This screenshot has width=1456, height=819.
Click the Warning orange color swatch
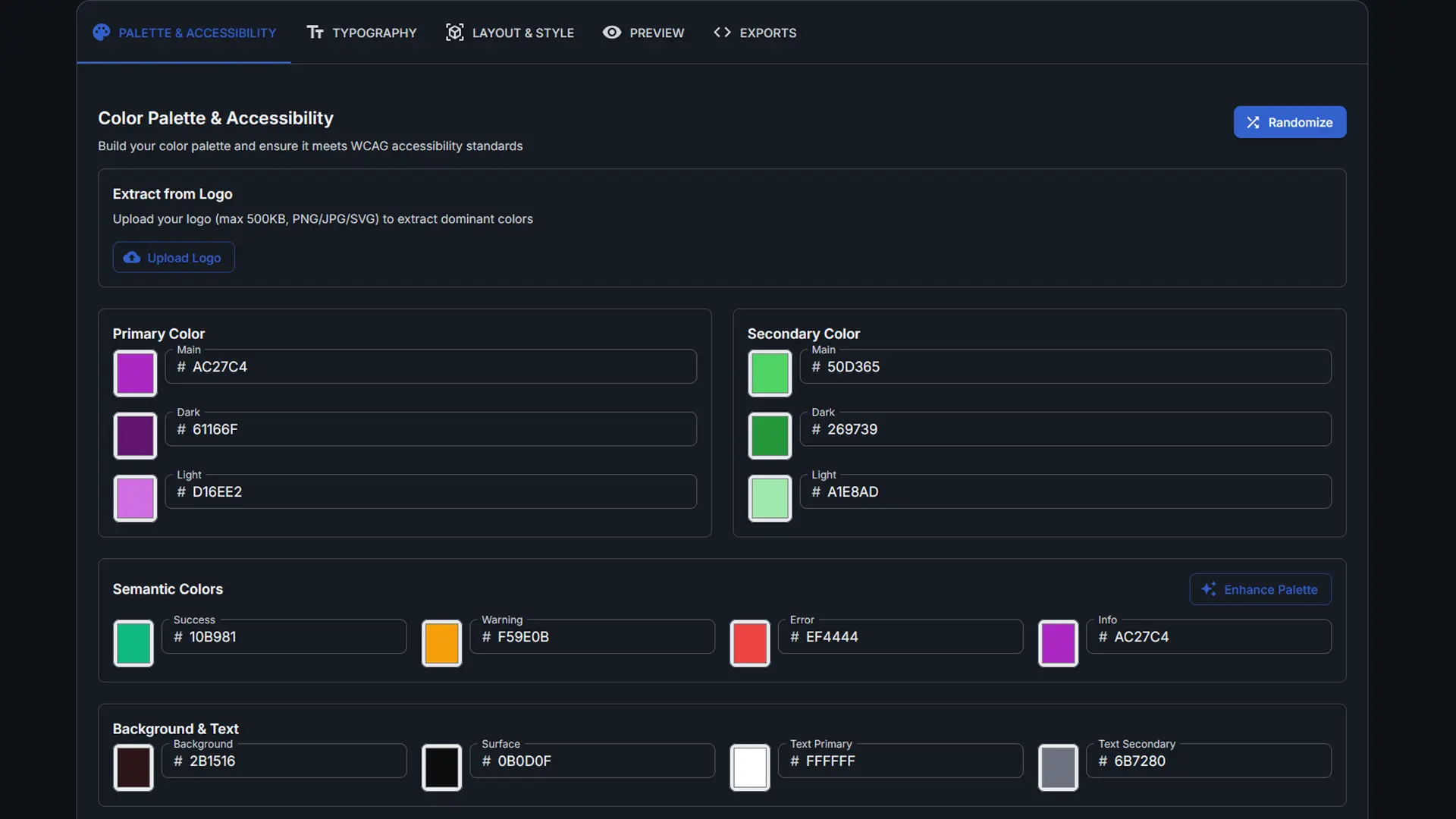[441, 643]
